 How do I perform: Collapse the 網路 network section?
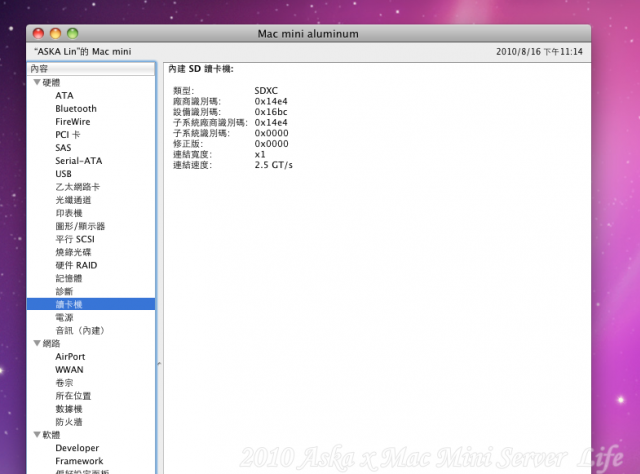pyautogui.click(x=37, y=343)
